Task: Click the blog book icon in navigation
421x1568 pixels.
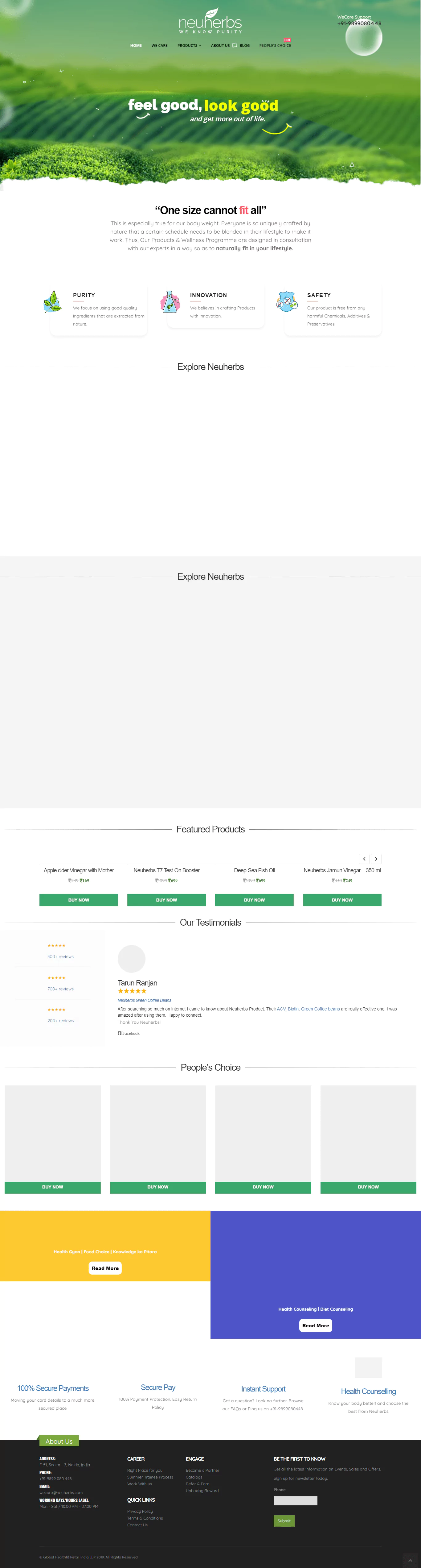Action: [x=235, y=45]
